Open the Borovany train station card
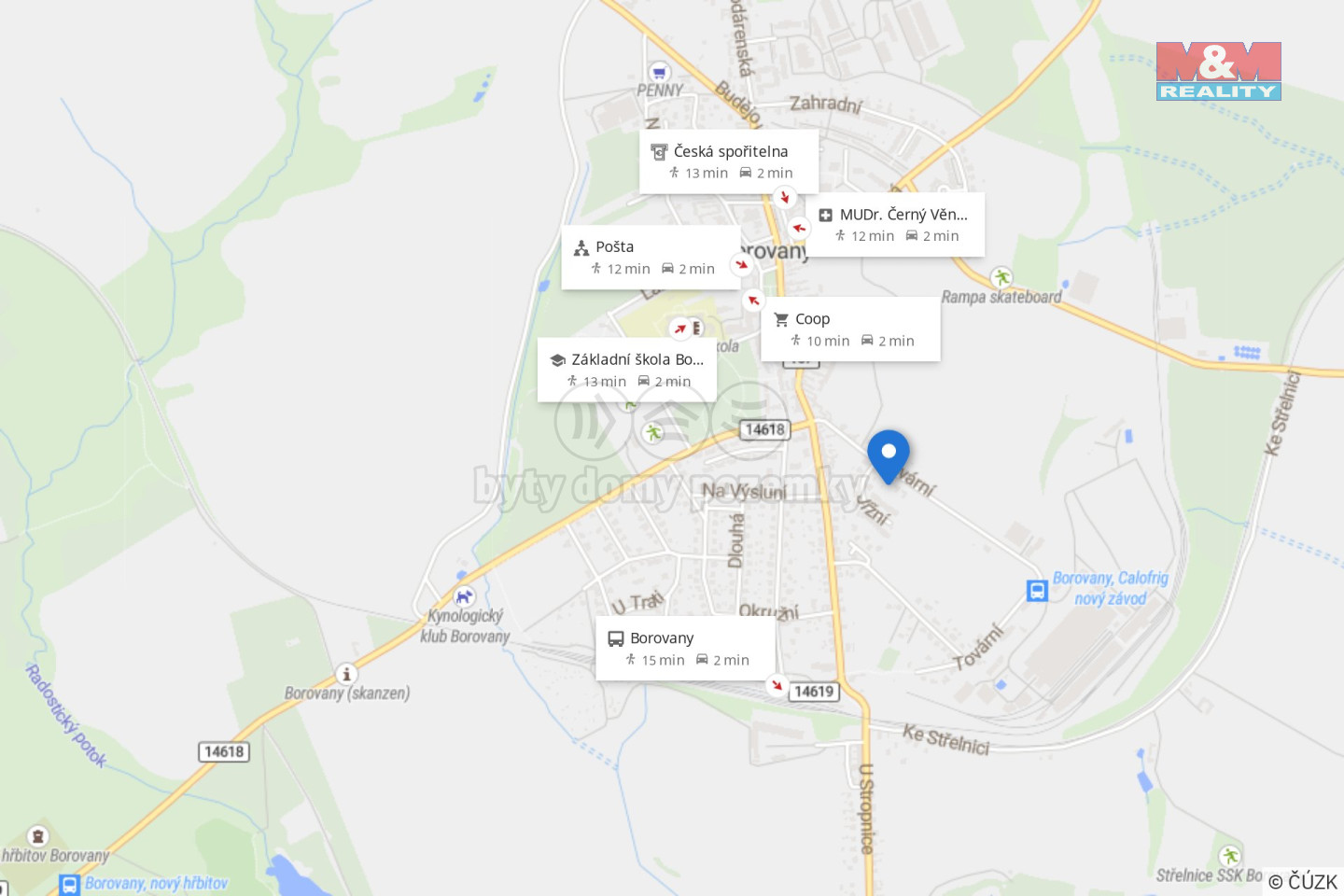Screen dimensions: 1344x896 coord(685,648)
